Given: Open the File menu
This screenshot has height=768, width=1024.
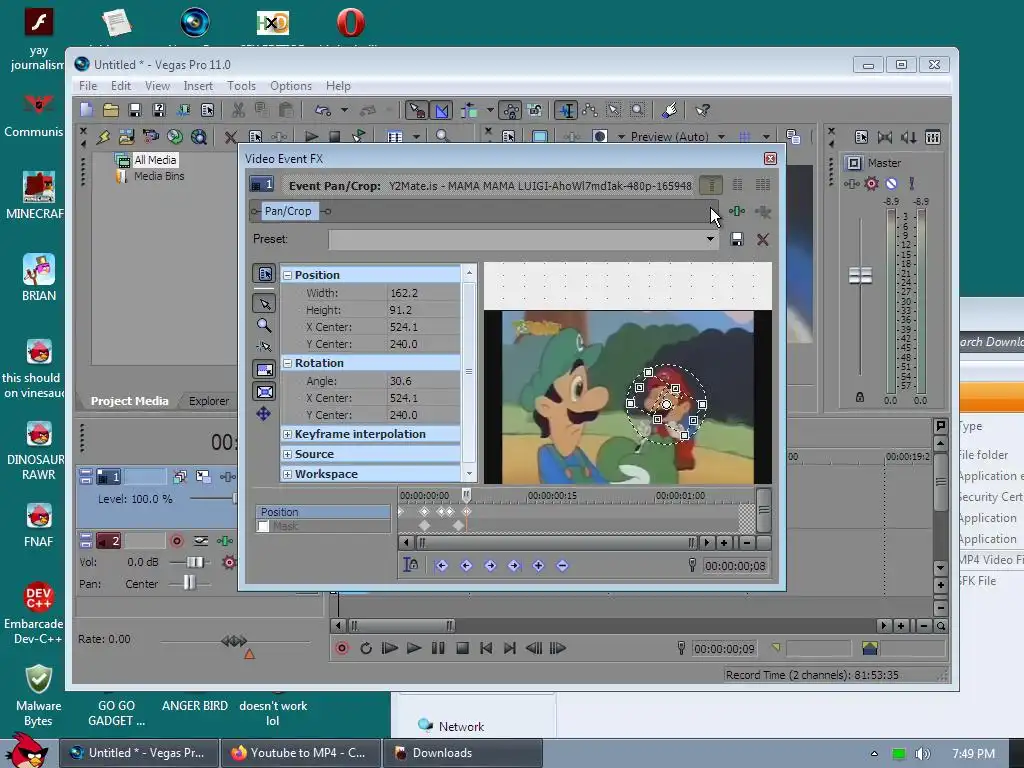Looking at the screenshot, I should click(88, 86).
